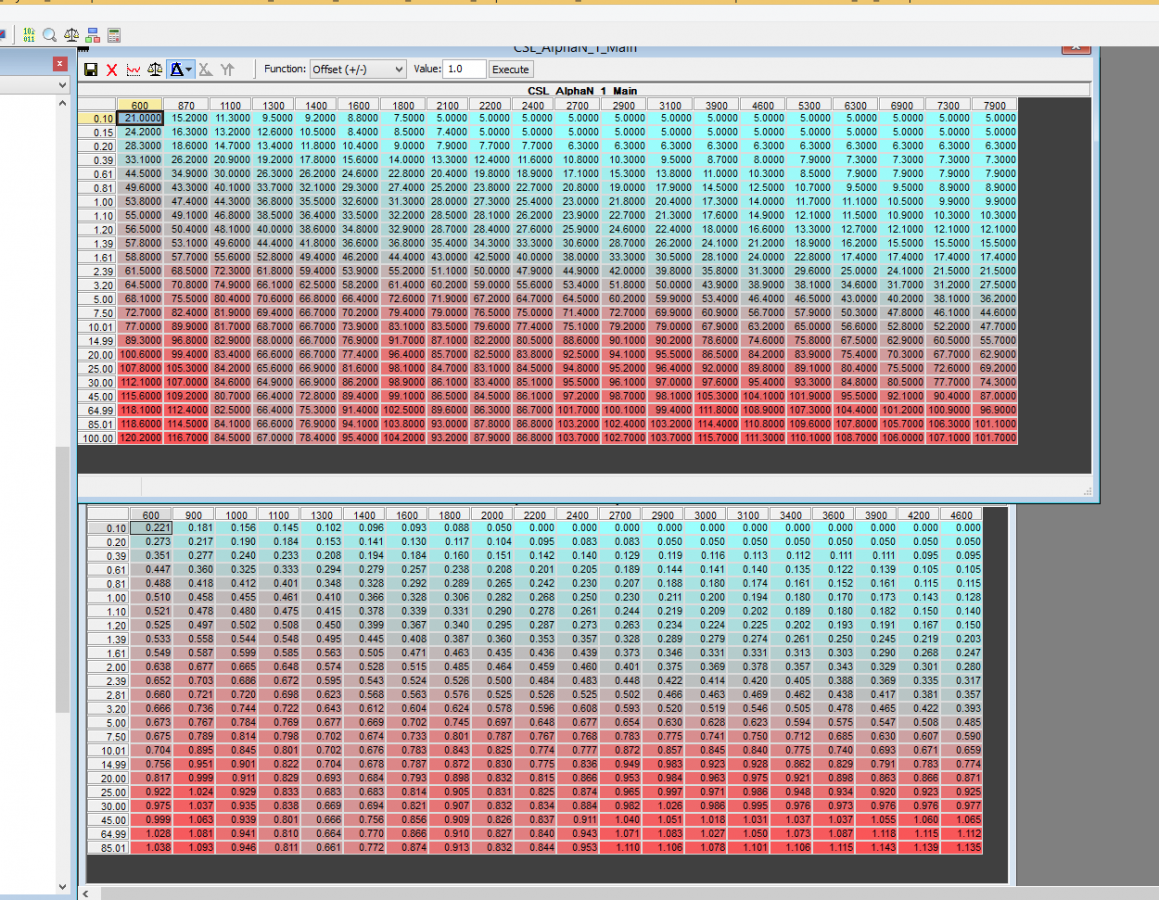Select cell 96.9000 in the top table
Image resolution: width=1159 pixels, height=900 pixels.
(994, 410)
